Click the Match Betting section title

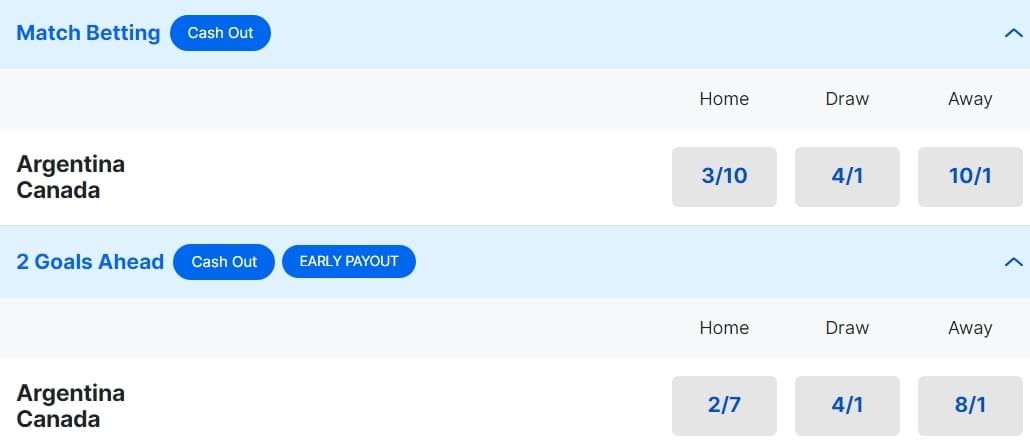(x=88, y=33)
